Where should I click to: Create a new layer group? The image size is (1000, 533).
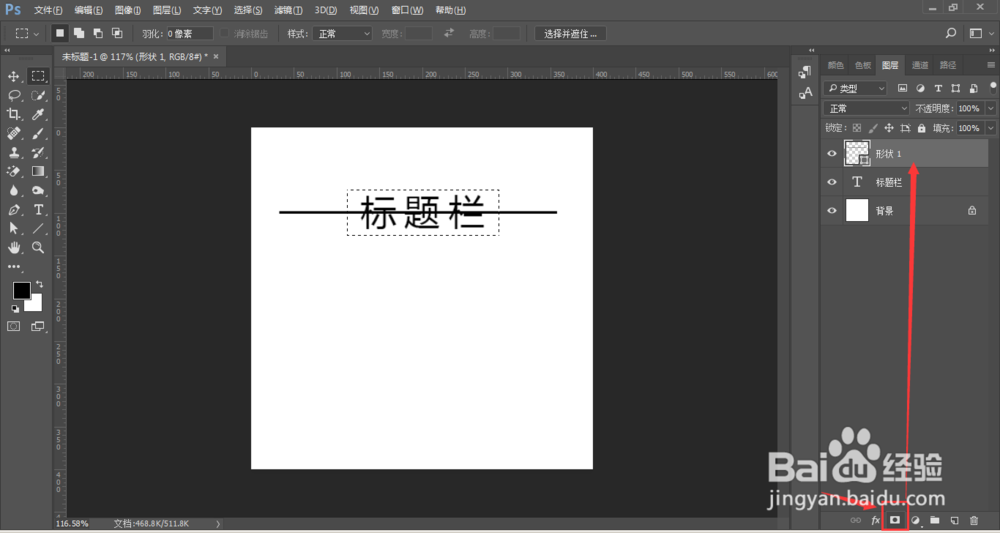(935, 520)
